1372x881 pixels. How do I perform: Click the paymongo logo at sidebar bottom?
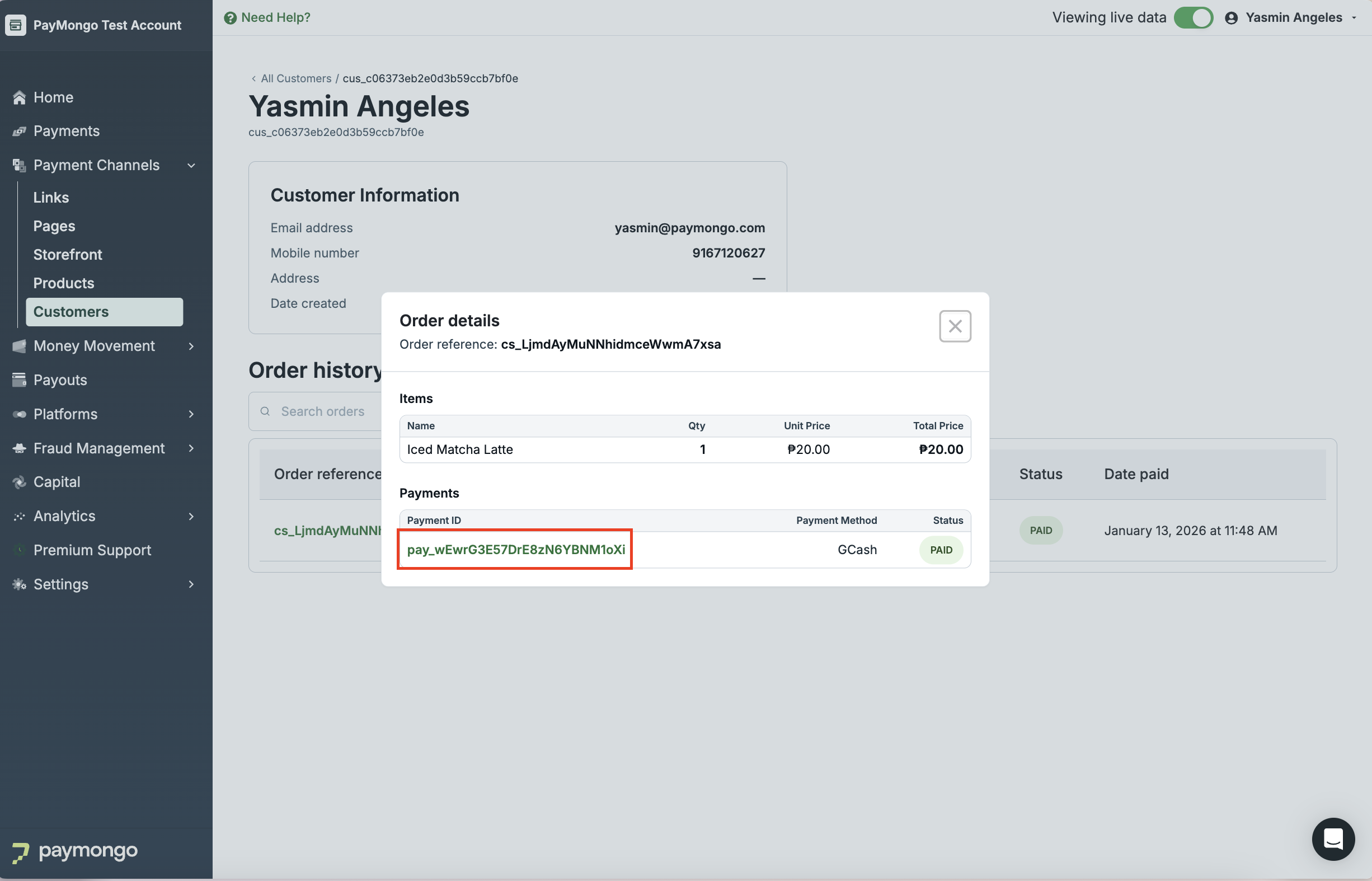[75, 852]
